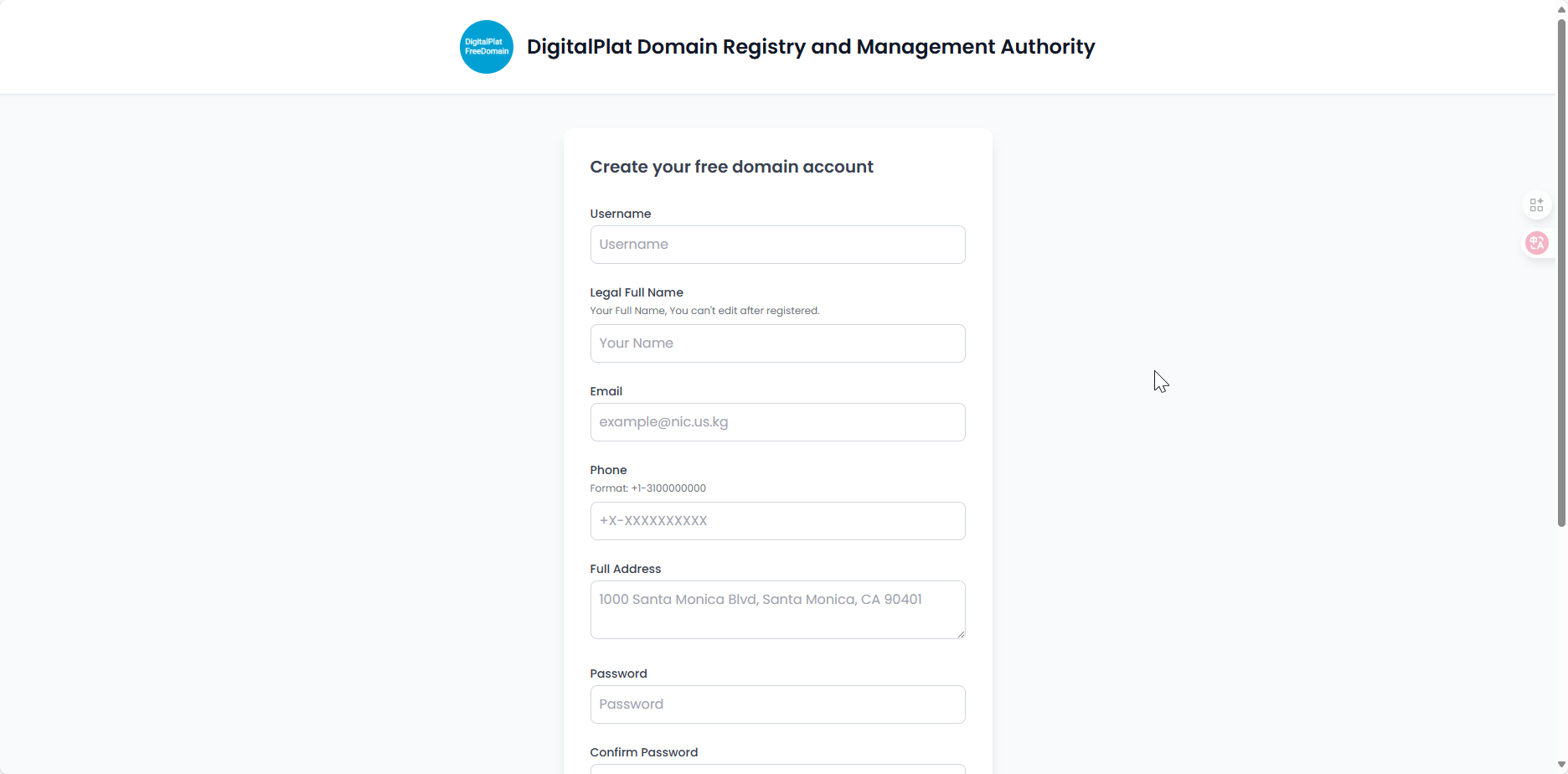Click the Legal Full Name label
Image resolution: width=1568 pixels, height=774 pixels.
click(637, 292)
